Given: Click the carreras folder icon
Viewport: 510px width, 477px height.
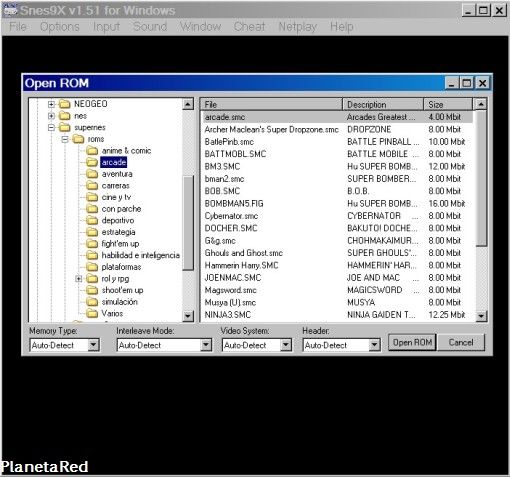Looking at the screenshot, I should 92,186.
